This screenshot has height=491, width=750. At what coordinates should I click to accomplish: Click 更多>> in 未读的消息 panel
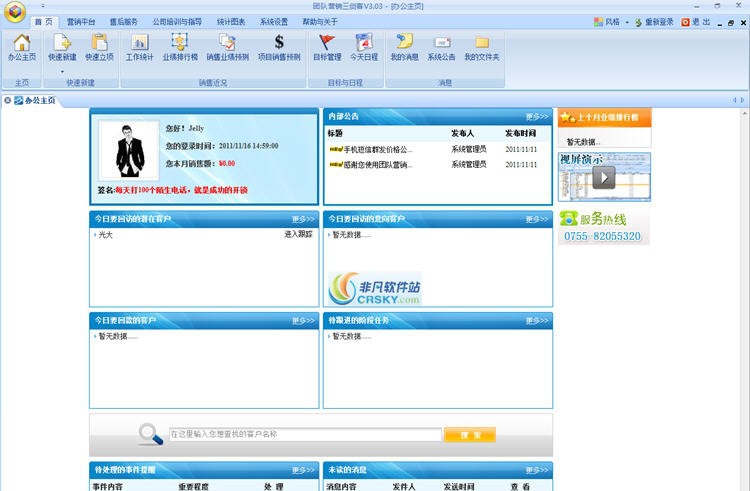pyautogui.click(x=537, y=470)
